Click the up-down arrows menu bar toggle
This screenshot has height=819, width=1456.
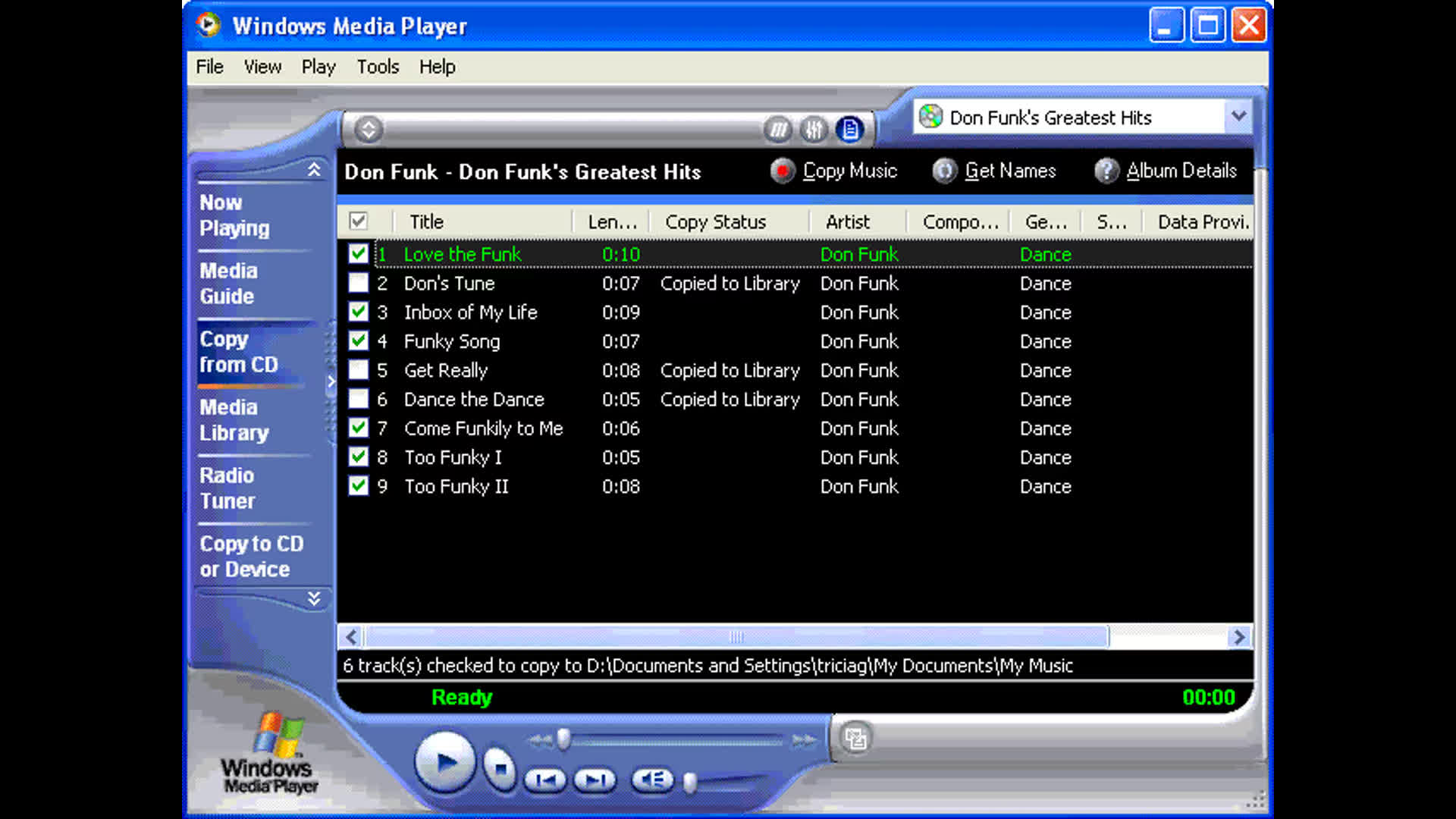(x=369, y=130)
